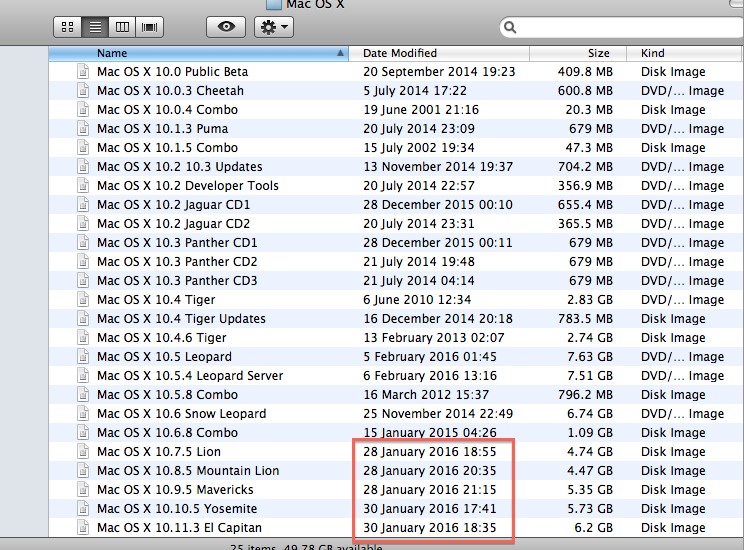Select Mac OS X 10.6.8 Combo file icon
This screenshot has height=550, width=744.
click(83, 432)
